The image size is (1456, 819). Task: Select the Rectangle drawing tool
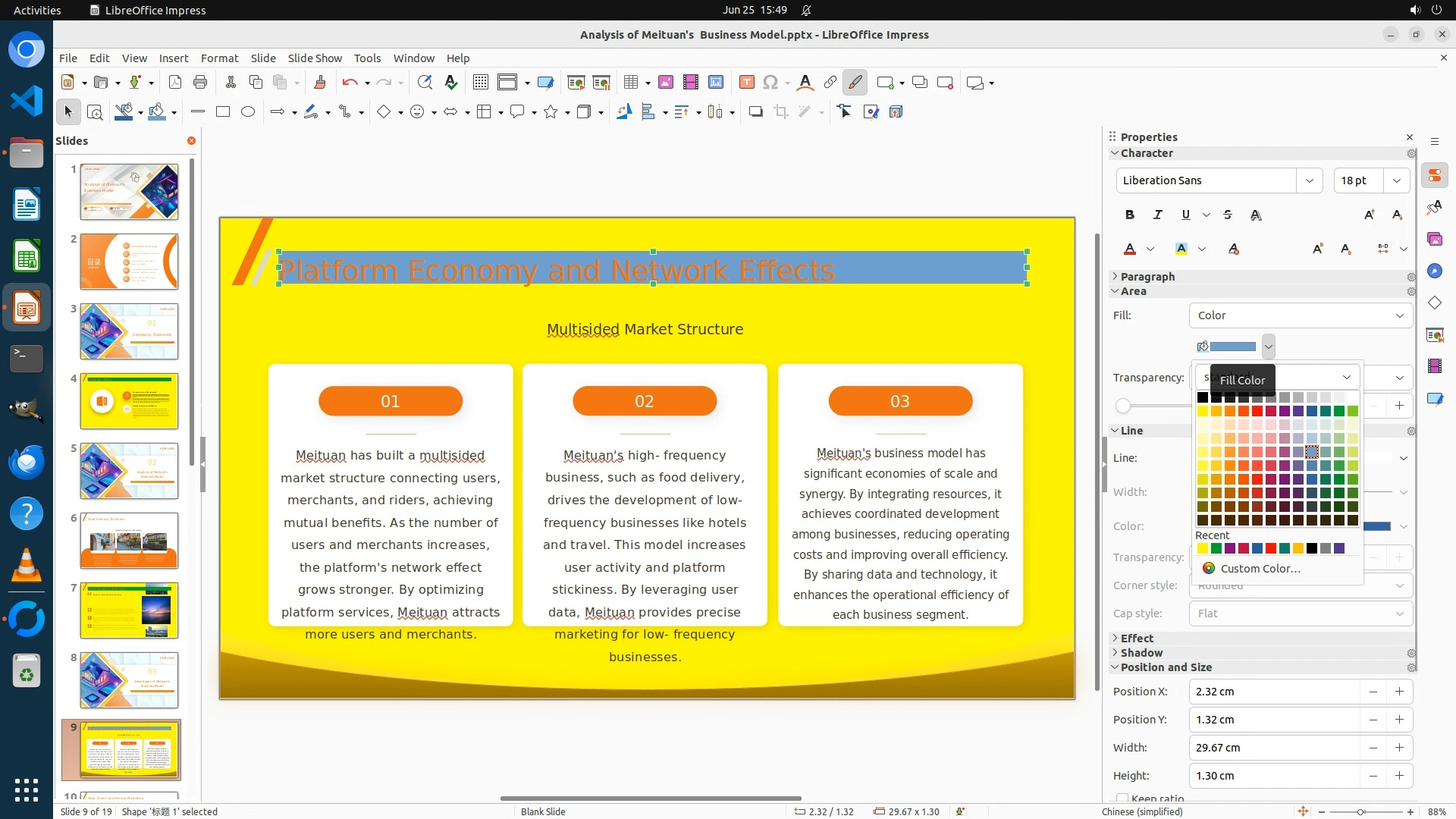tap(223, 112)
